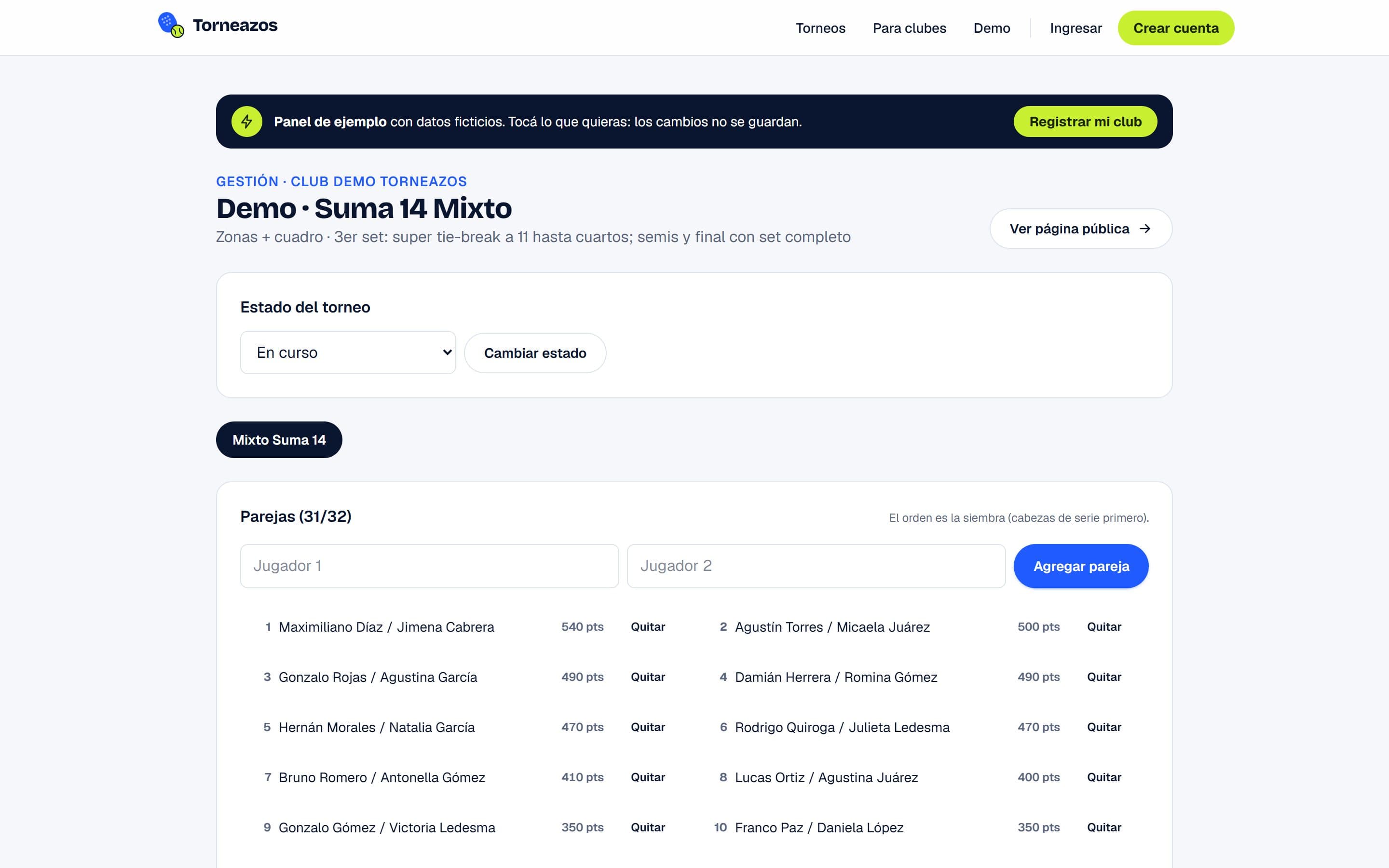Image resolution: width=1389 pixels, height=868 pixels.
Task: Click the Demo · Suma 14 Mixto title
Action: point(364,208)
